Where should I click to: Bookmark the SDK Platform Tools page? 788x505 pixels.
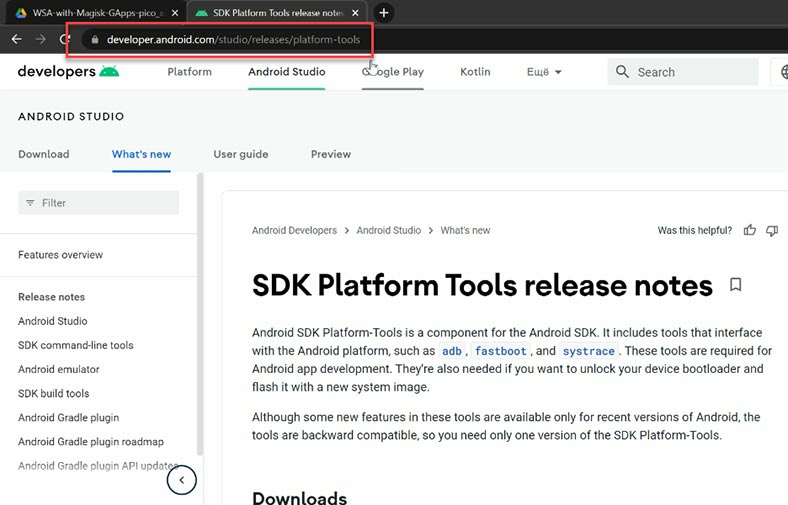[735, 285]
